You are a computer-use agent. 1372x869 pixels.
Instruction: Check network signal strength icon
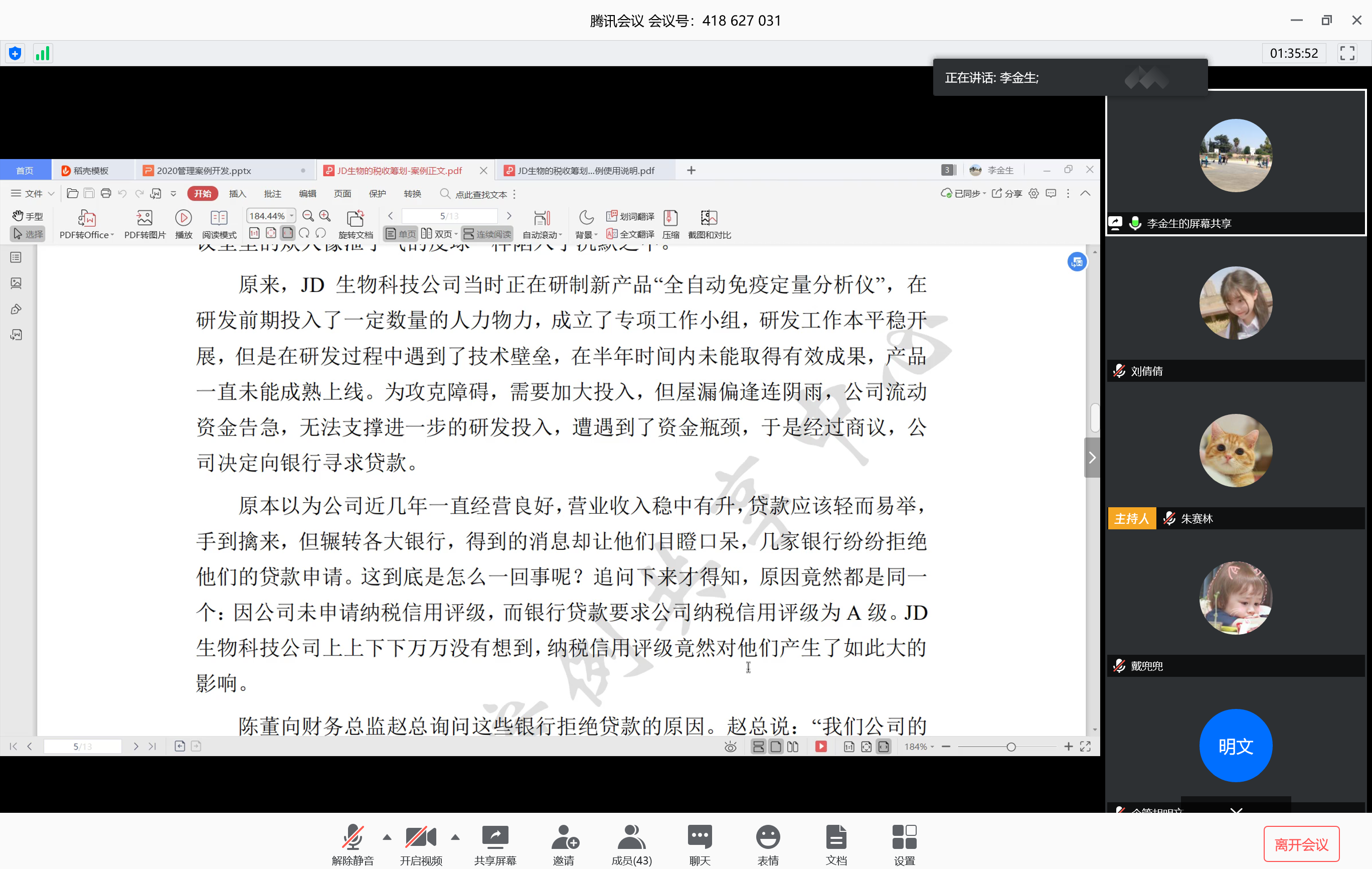tap(43, 54)
